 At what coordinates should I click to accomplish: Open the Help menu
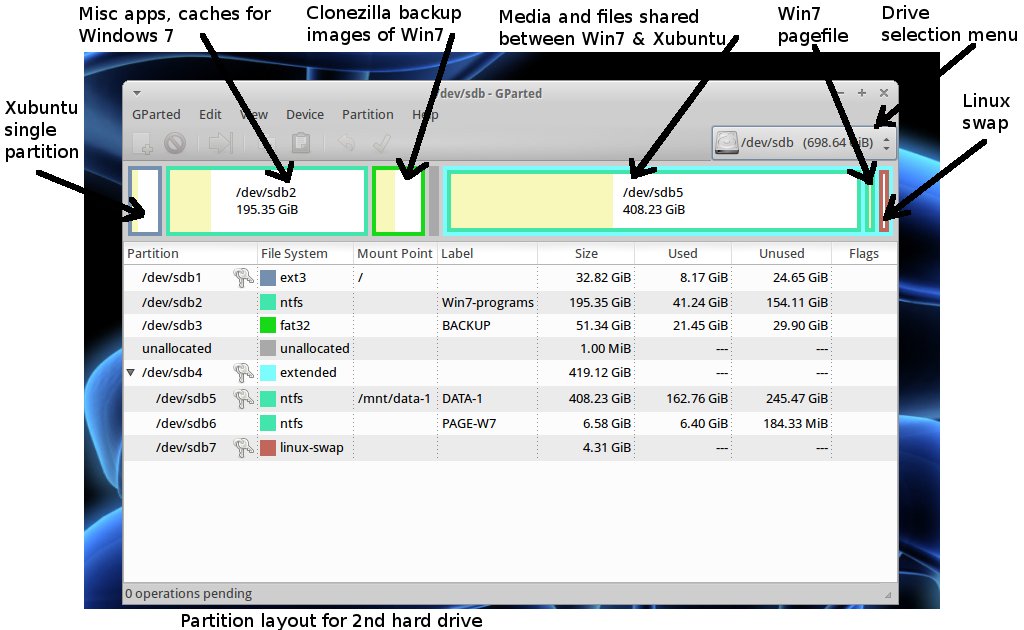pyautogui.click(x=425, y=114)
